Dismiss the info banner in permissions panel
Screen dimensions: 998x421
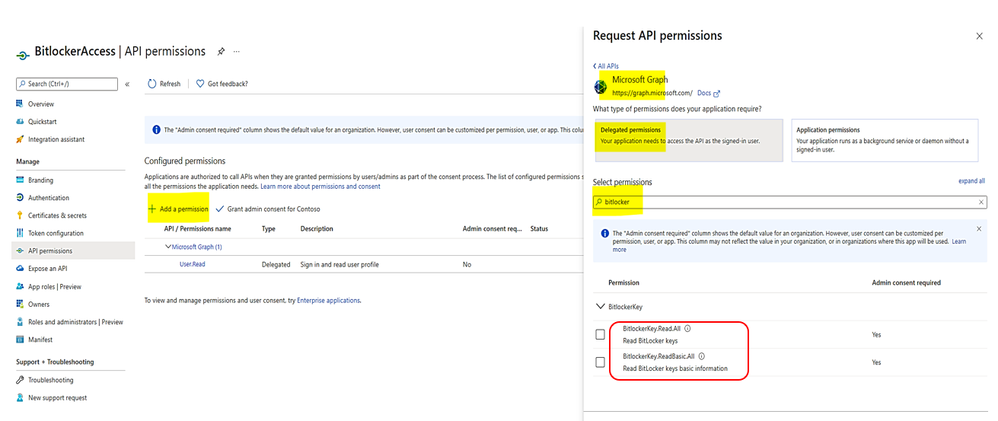[x=979, y=228]
